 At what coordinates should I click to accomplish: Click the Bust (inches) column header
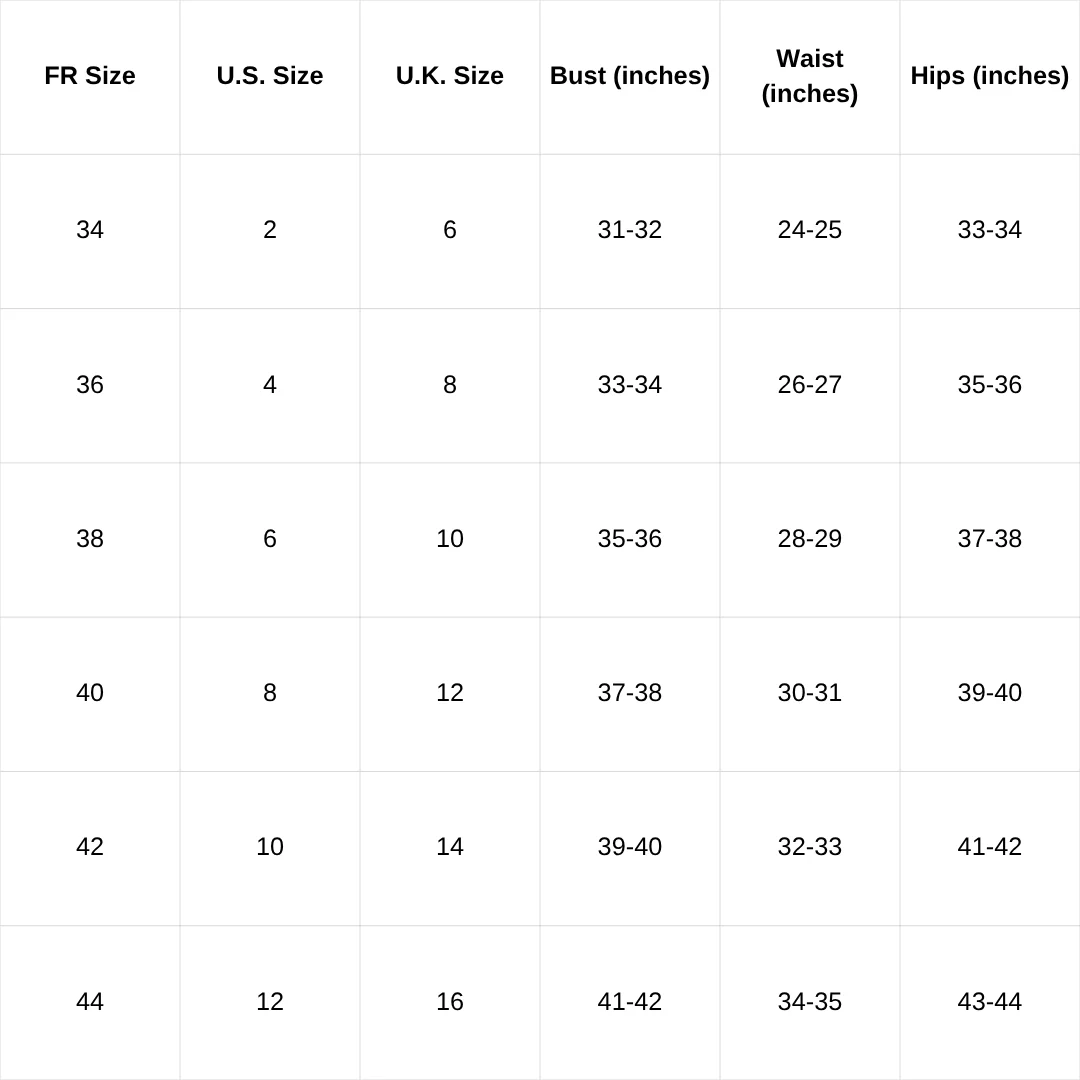pos(630,76)
